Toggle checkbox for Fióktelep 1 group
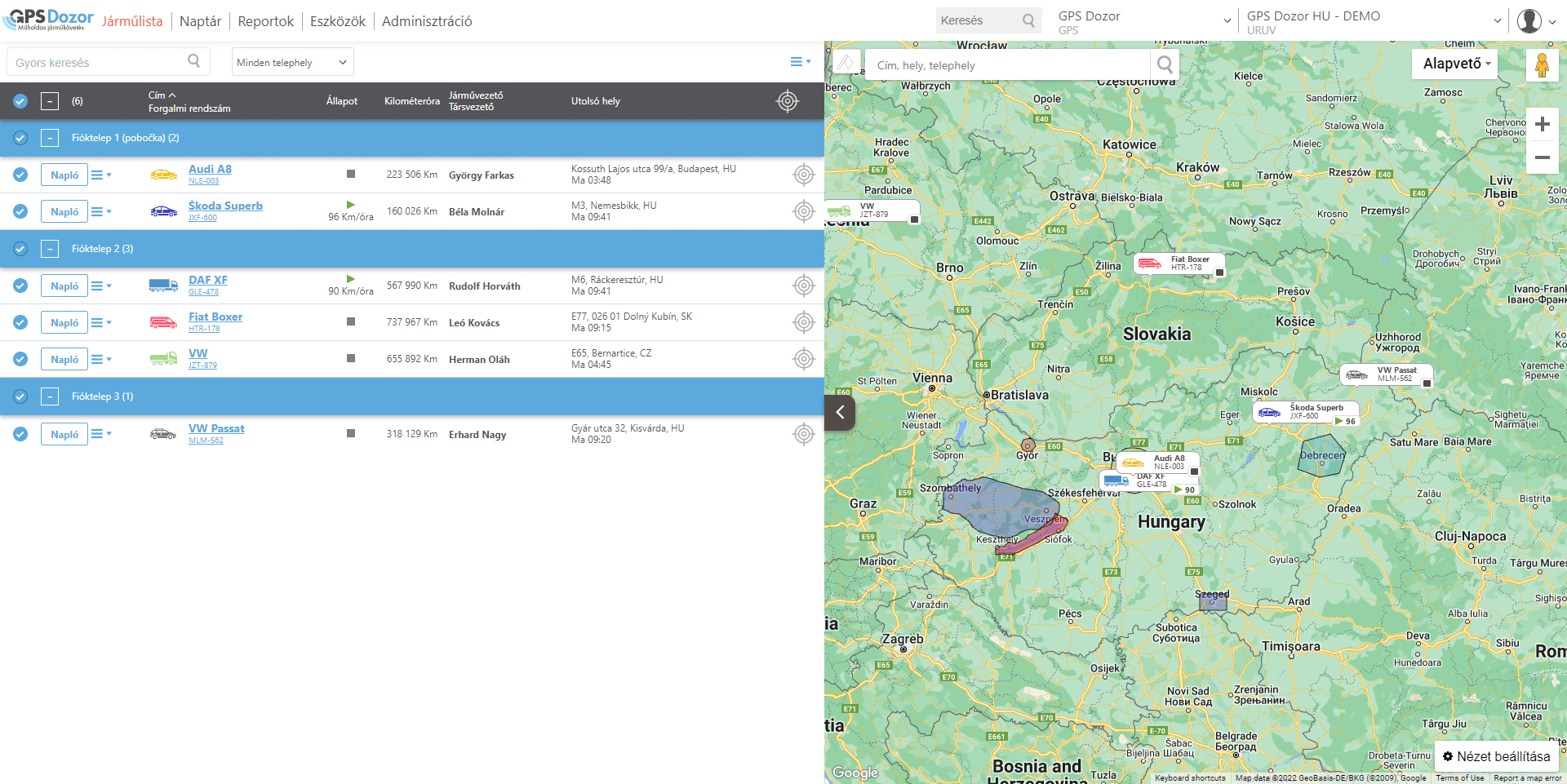The width and height of the screenshot is (1567, 784). point(20,138)
